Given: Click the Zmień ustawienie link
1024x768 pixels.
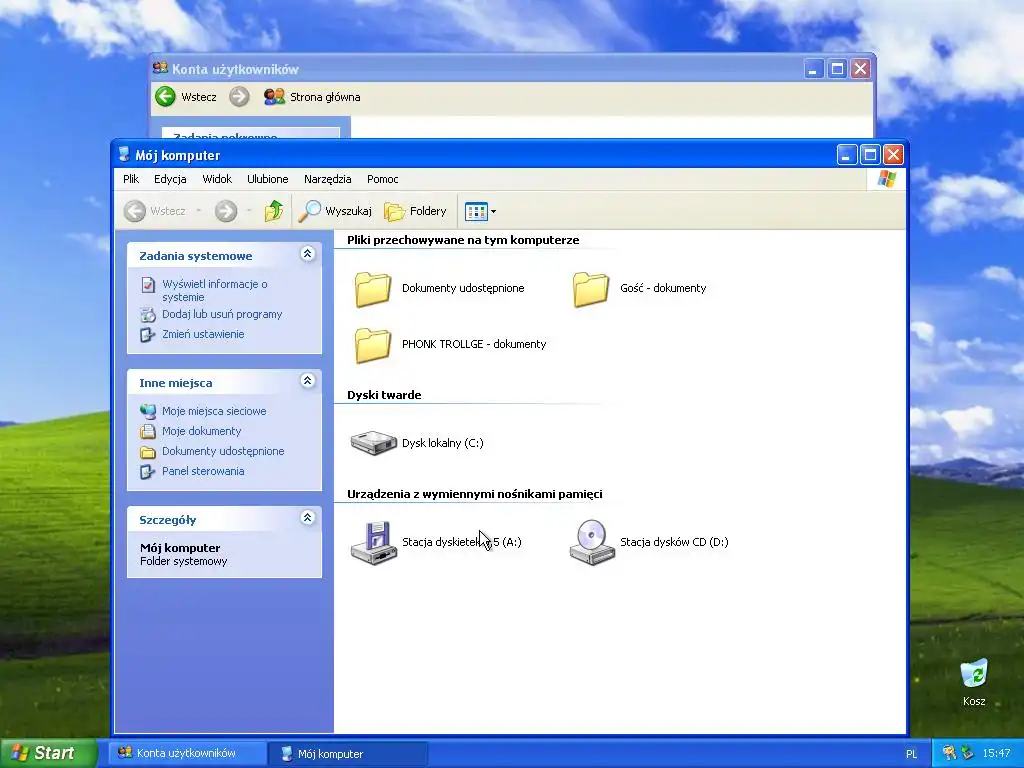Looking at the screenshot, I should (203, 334).
